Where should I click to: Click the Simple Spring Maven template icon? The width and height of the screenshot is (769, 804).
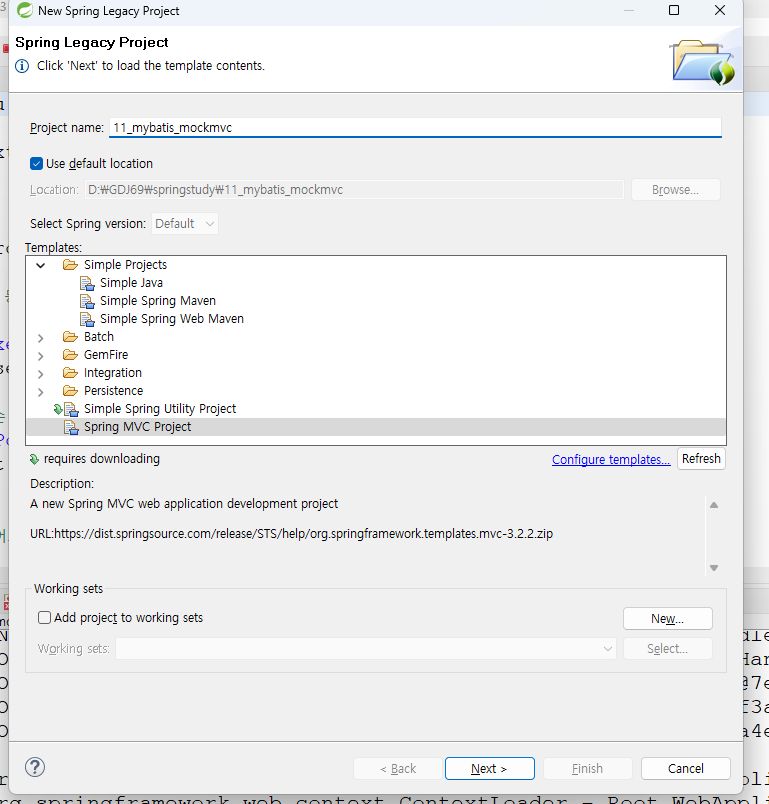pyautogui.click(x=87, y=301)
